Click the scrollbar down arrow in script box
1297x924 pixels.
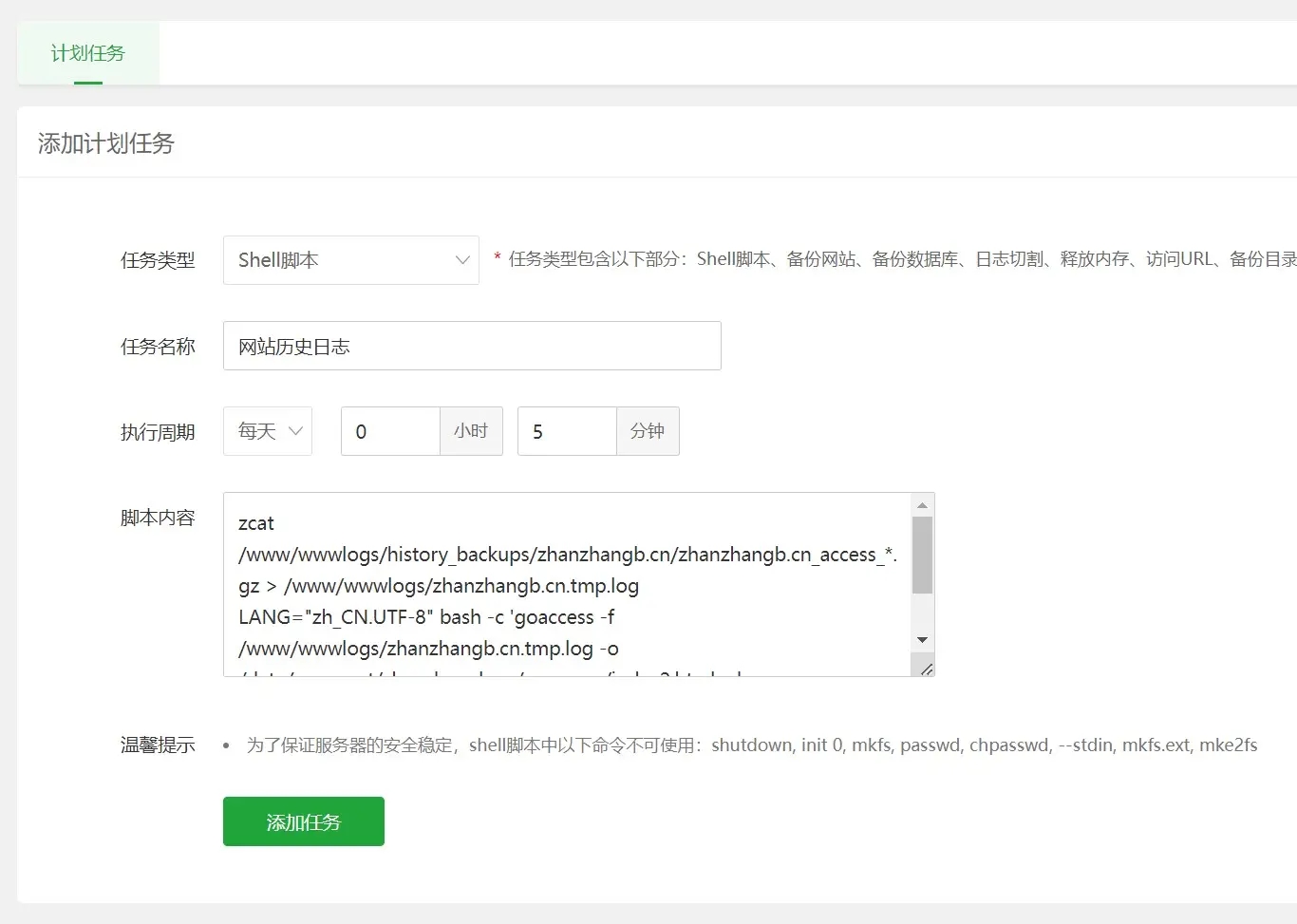921,639
